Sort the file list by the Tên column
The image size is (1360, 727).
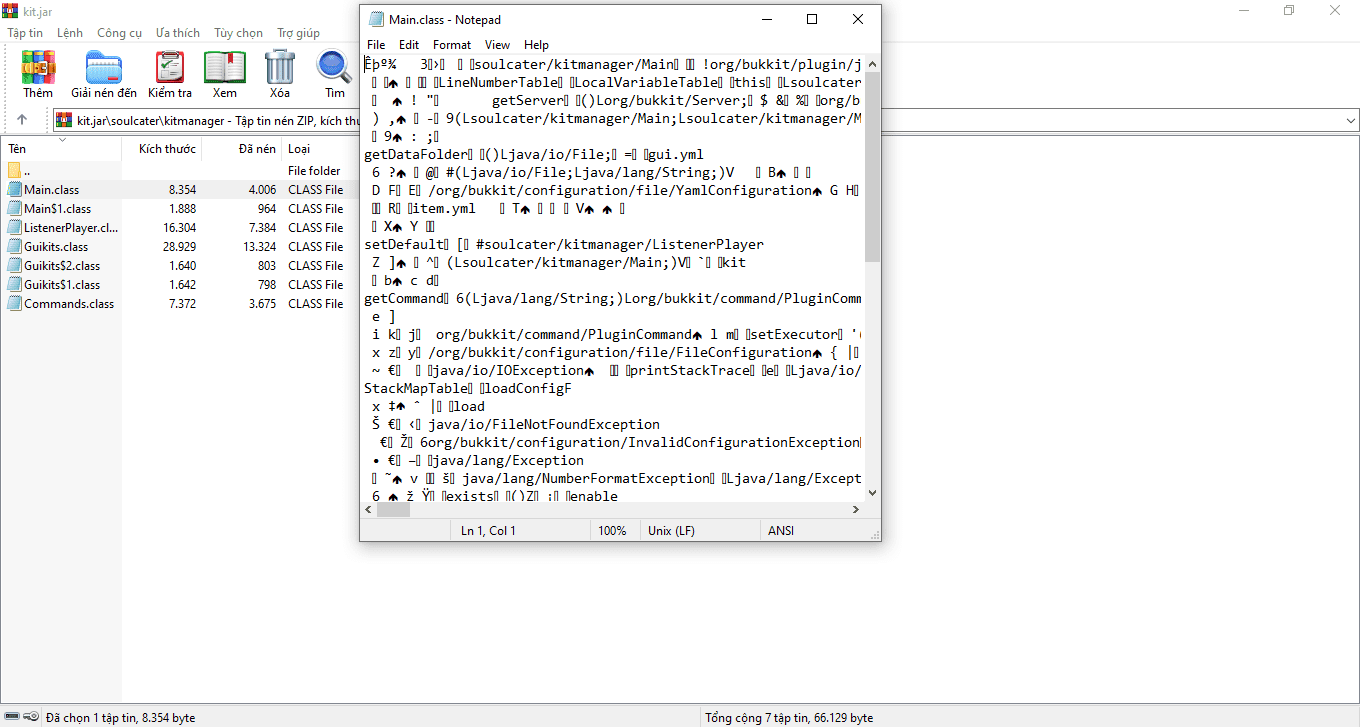(x=61, y=149)
